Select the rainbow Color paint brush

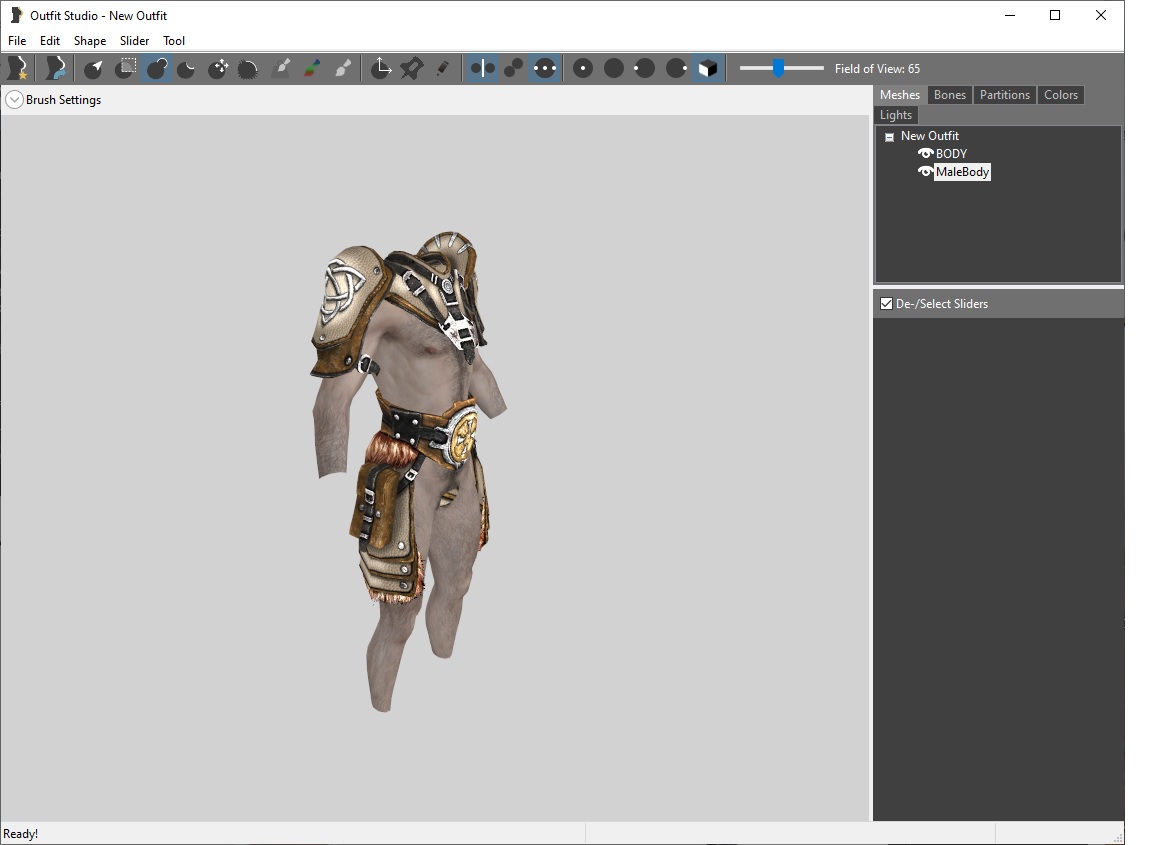(x=312, y=68)
